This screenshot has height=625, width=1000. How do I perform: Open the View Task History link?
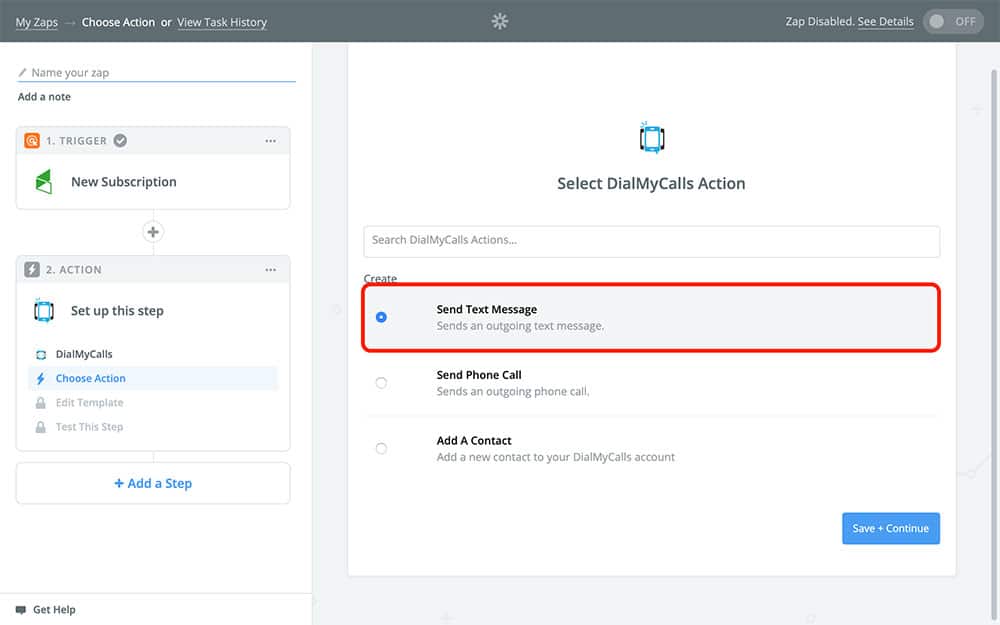click(222, 22)
